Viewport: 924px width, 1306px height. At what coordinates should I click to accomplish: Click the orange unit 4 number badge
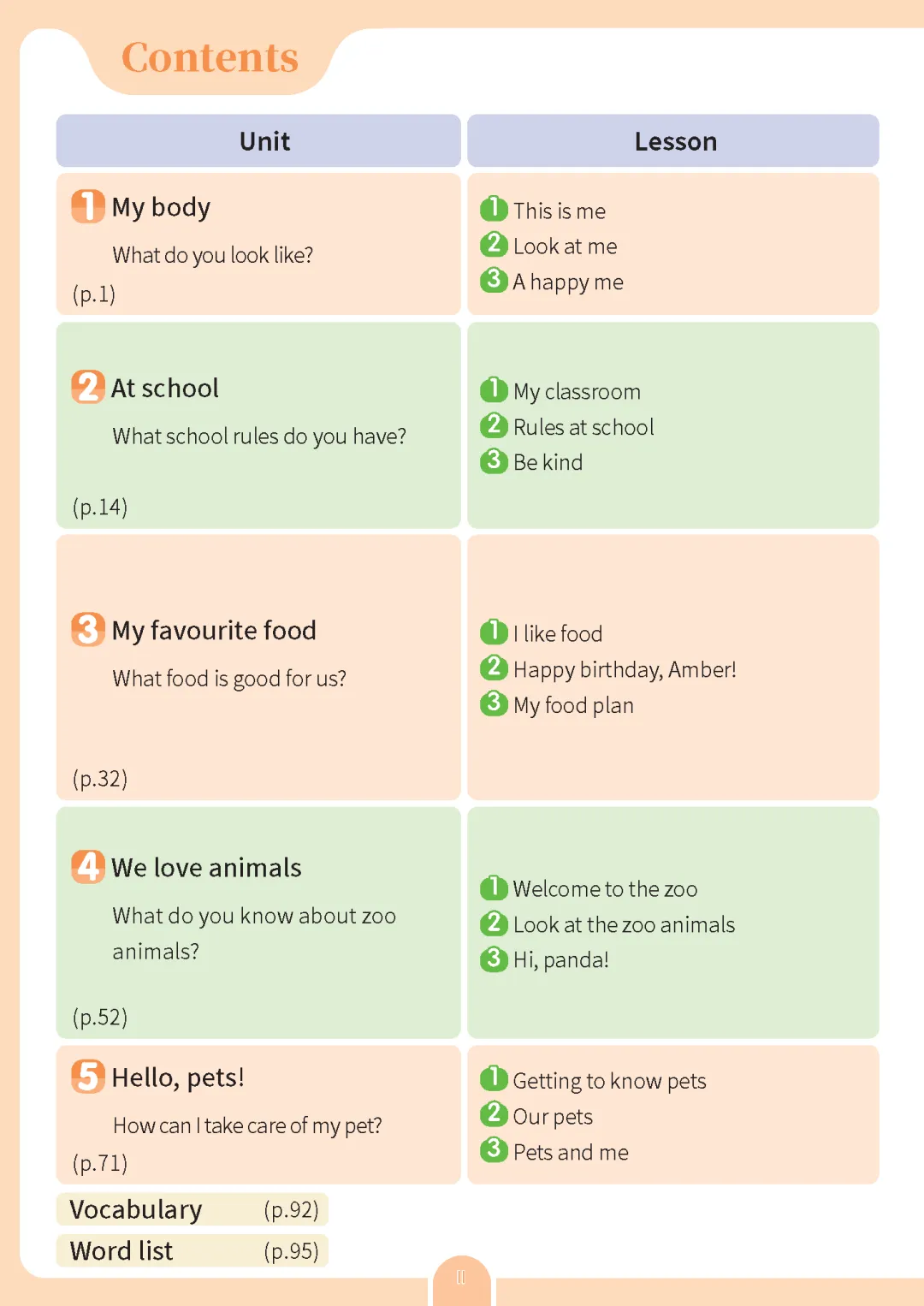pyautogui.click(x=88, y=866)
